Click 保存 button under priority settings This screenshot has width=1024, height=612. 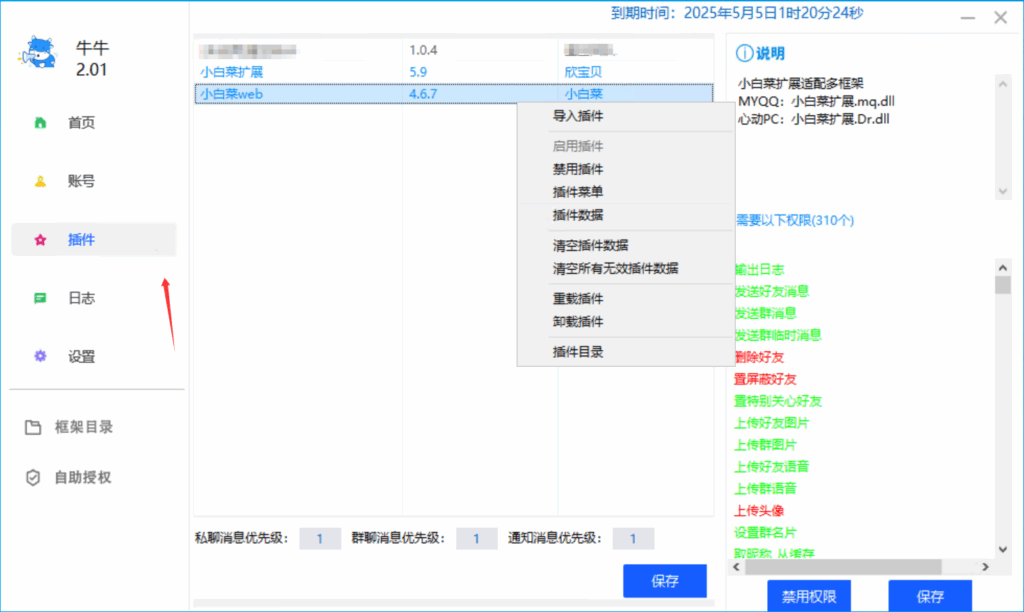coord(665,581)
